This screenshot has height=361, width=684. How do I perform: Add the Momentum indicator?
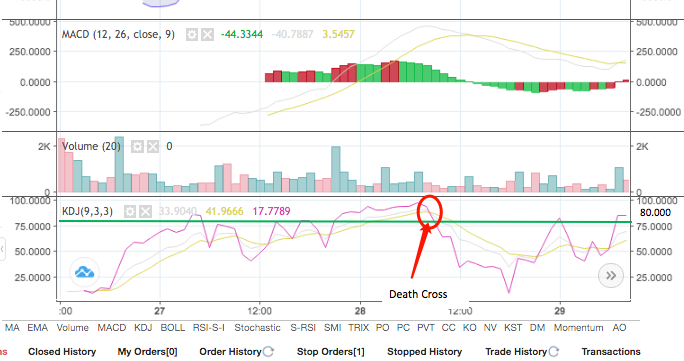578,328
